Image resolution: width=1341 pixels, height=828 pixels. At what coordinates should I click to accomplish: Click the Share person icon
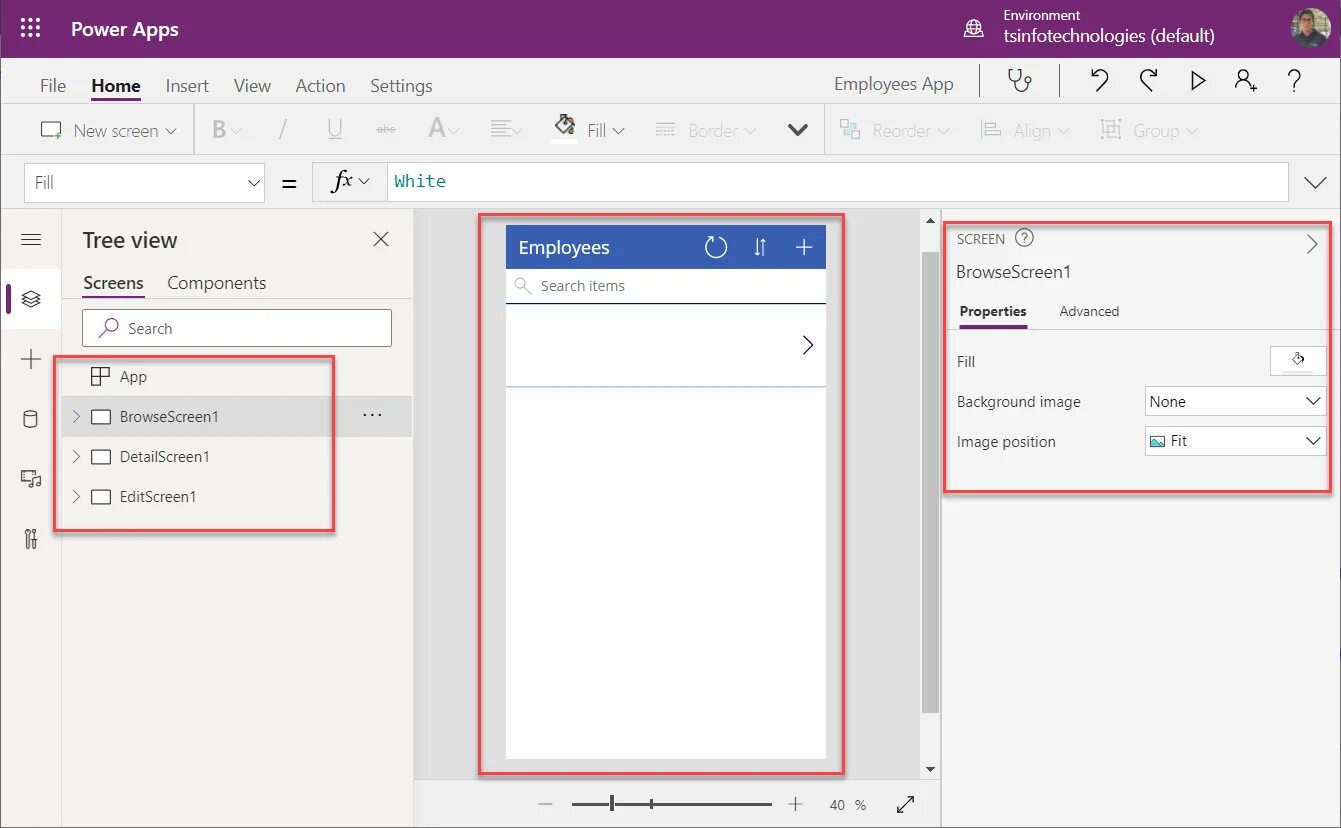1246,81
